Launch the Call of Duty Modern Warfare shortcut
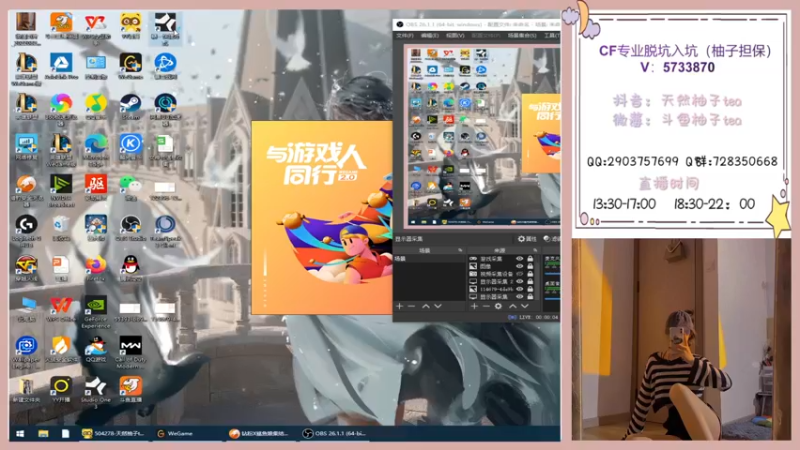Screen dimensions: 800x450 coord(130,351)
